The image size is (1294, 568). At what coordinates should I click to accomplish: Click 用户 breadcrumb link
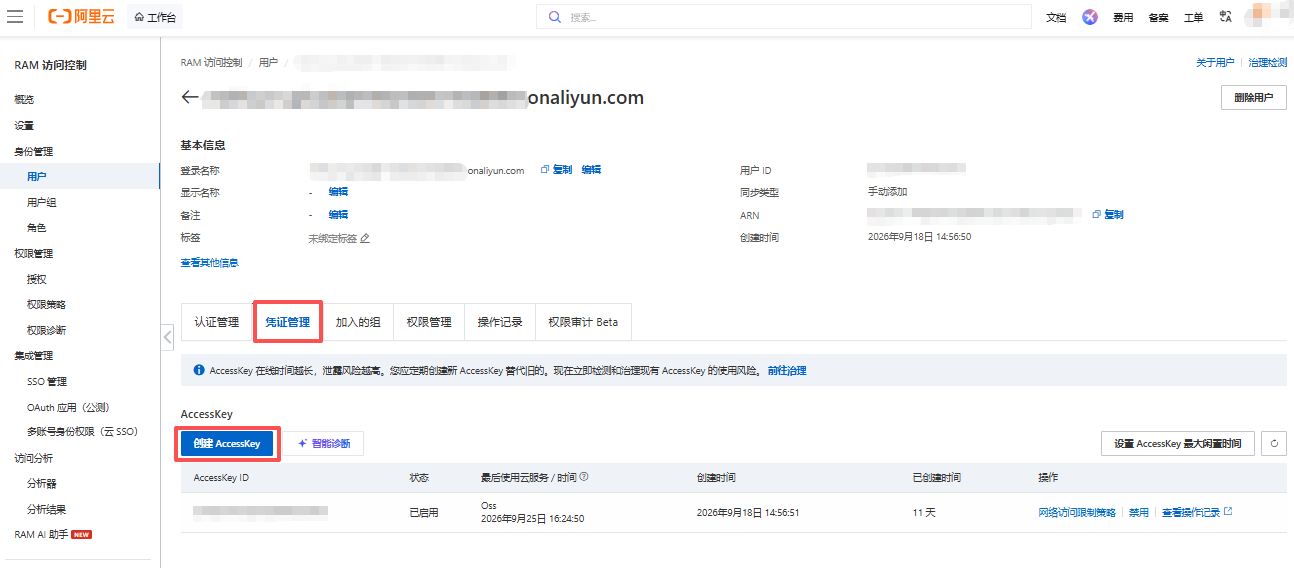268,62
